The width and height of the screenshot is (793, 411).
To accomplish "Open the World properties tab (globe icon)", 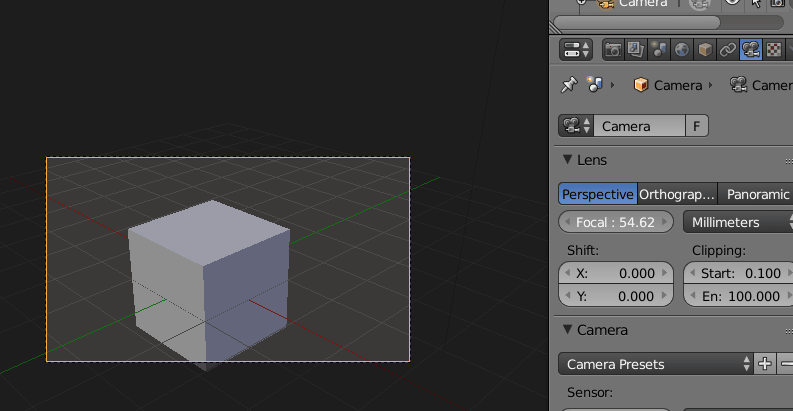I will pos(682,49).
